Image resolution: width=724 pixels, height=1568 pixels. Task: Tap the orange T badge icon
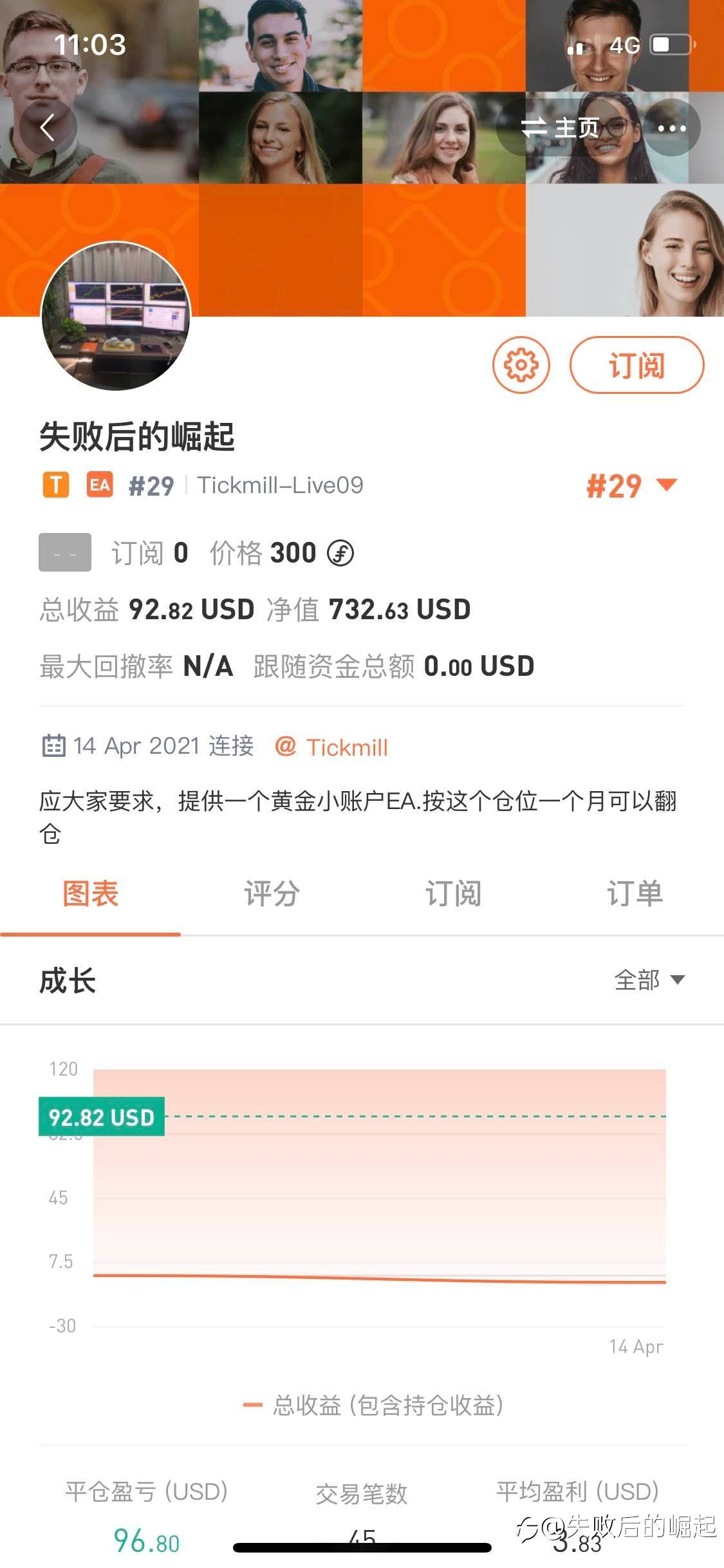[x=56, y=485]
